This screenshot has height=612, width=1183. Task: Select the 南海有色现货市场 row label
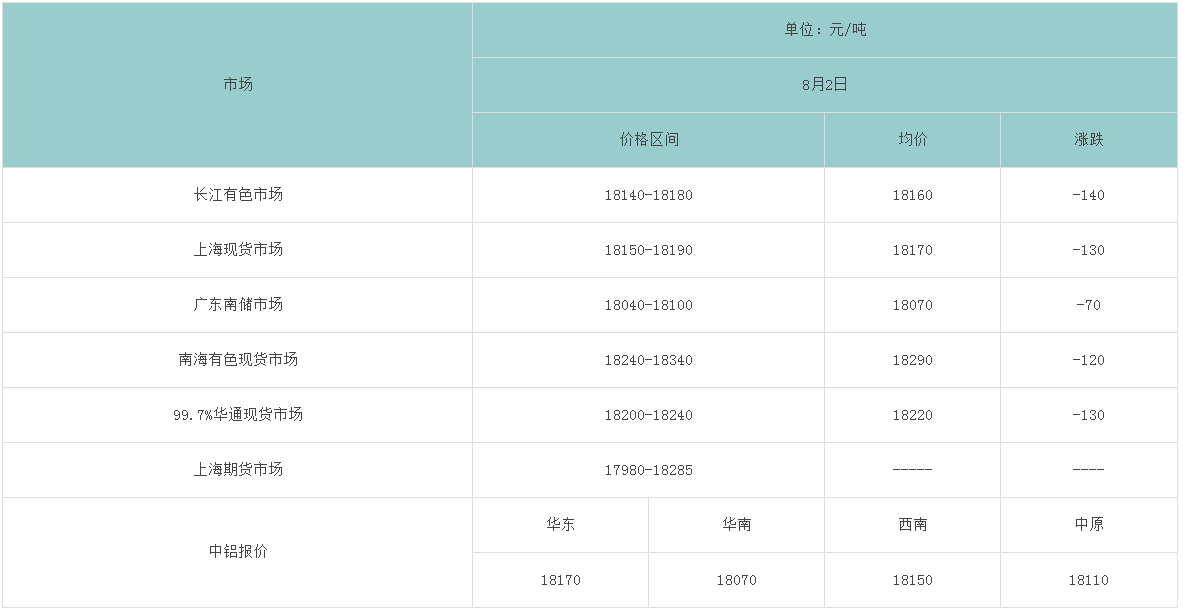(x=238, y=360)
